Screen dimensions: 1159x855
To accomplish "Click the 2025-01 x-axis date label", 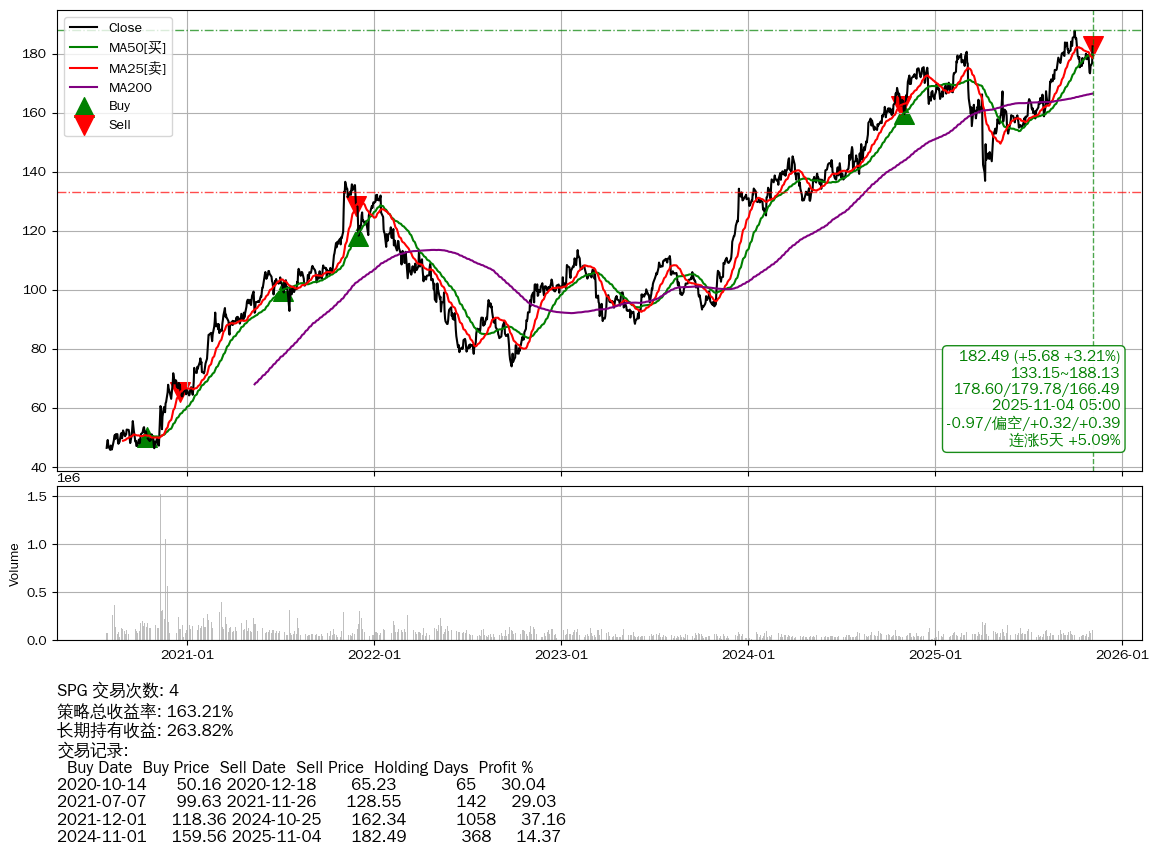I will (934, 655).
